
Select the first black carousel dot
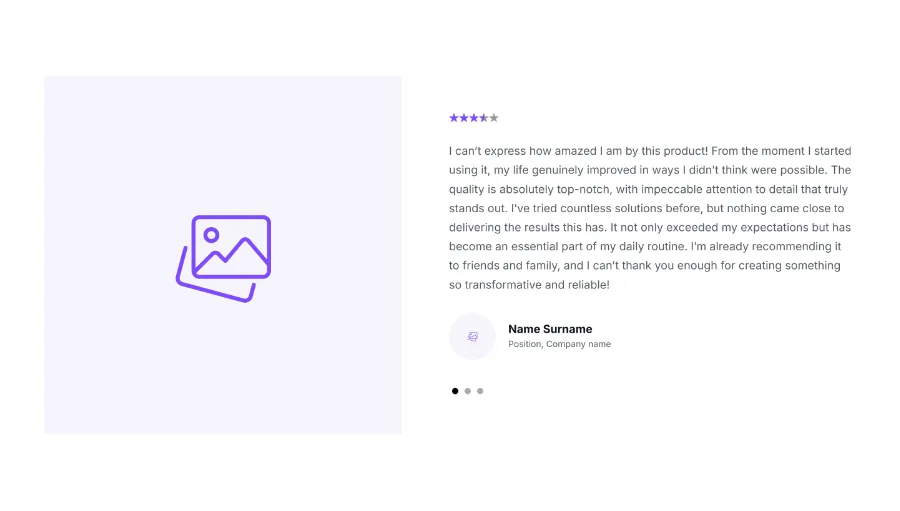click(455, 391)
